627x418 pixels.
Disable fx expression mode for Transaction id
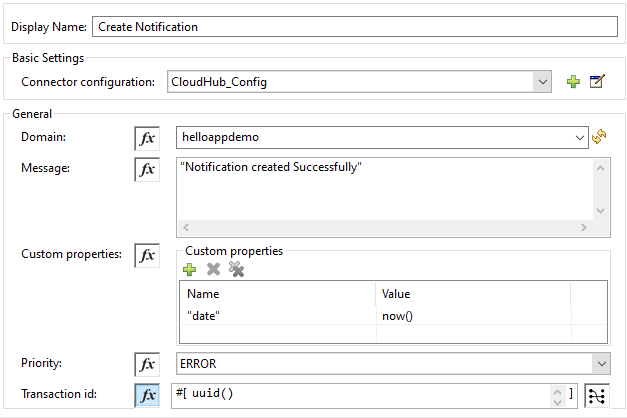click(147, 394)
